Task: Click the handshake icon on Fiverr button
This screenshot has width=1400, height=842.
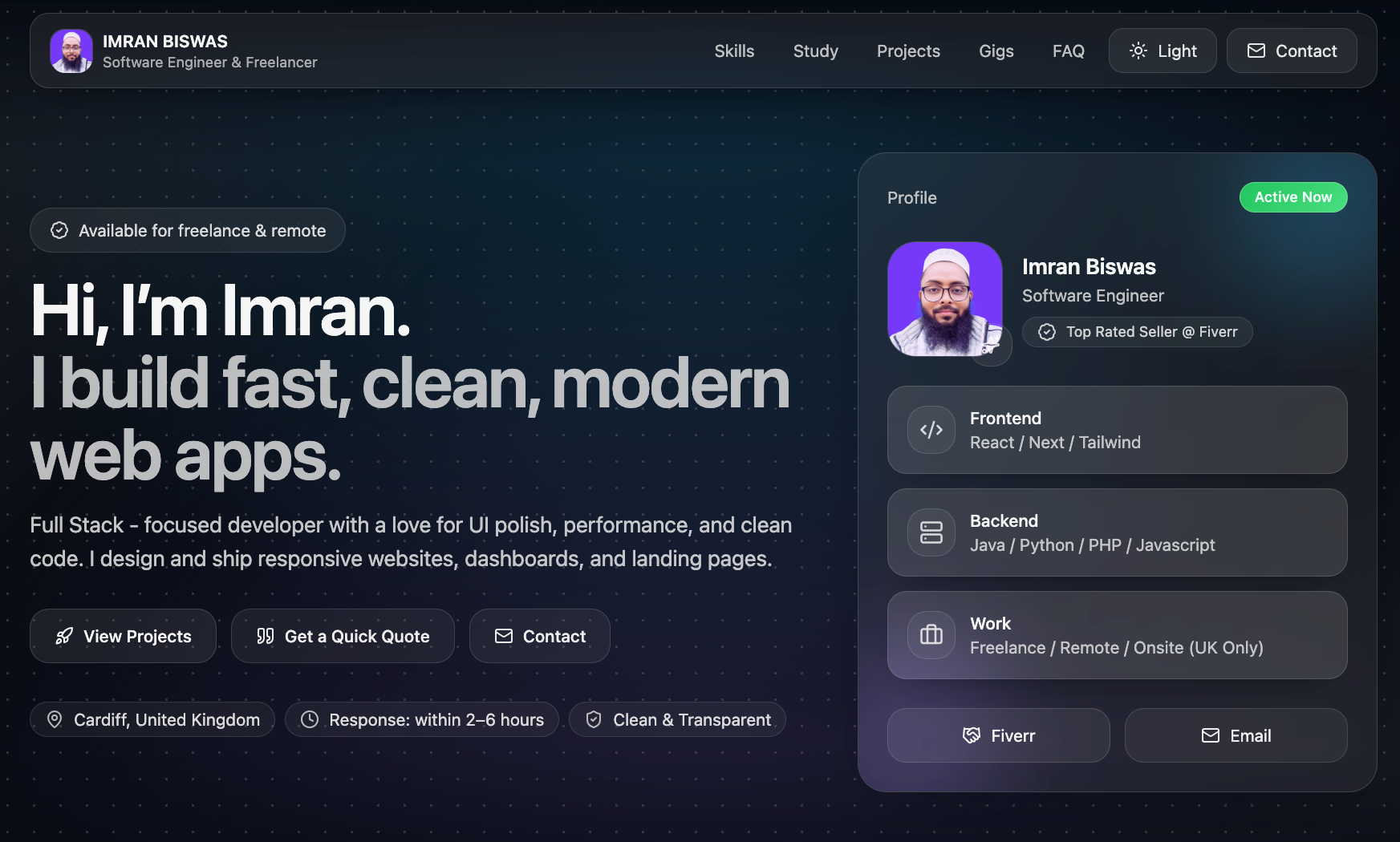Action: coord(971,735)
